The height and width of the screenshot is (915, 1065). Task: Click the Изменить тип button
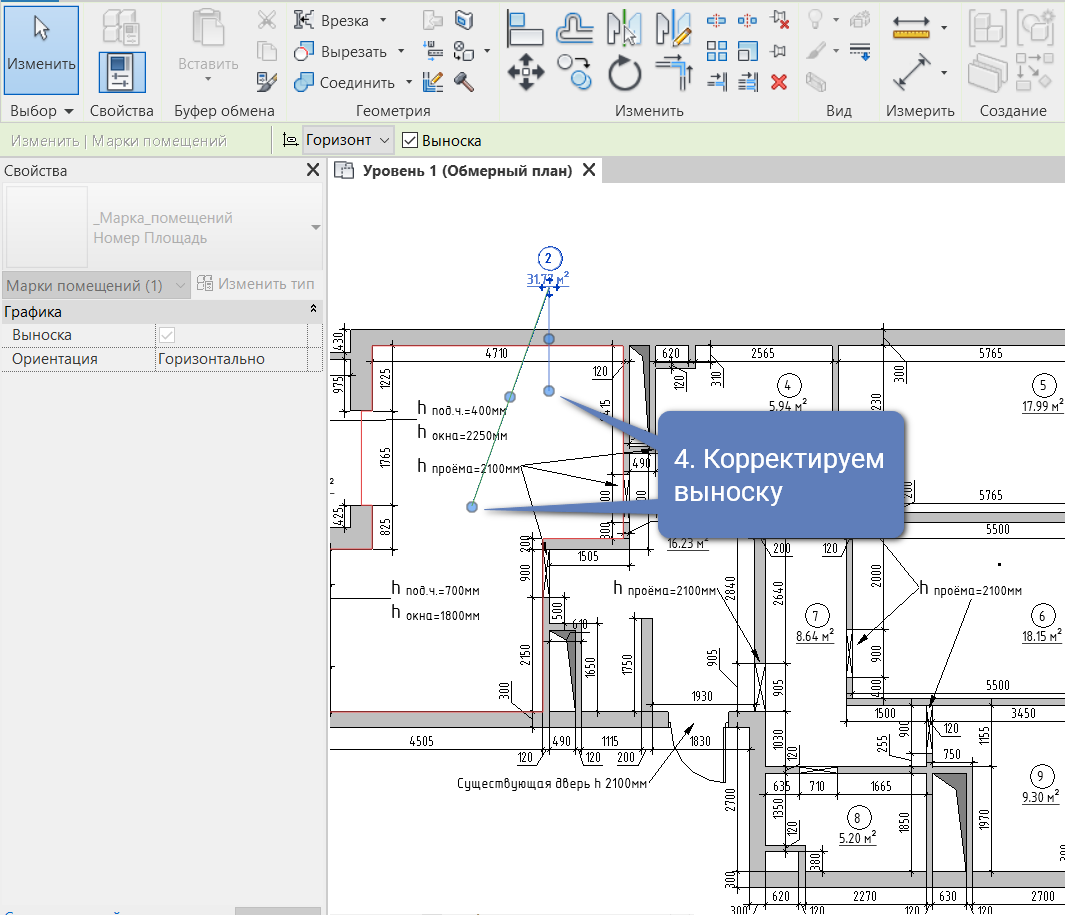[x=256, y=285]
